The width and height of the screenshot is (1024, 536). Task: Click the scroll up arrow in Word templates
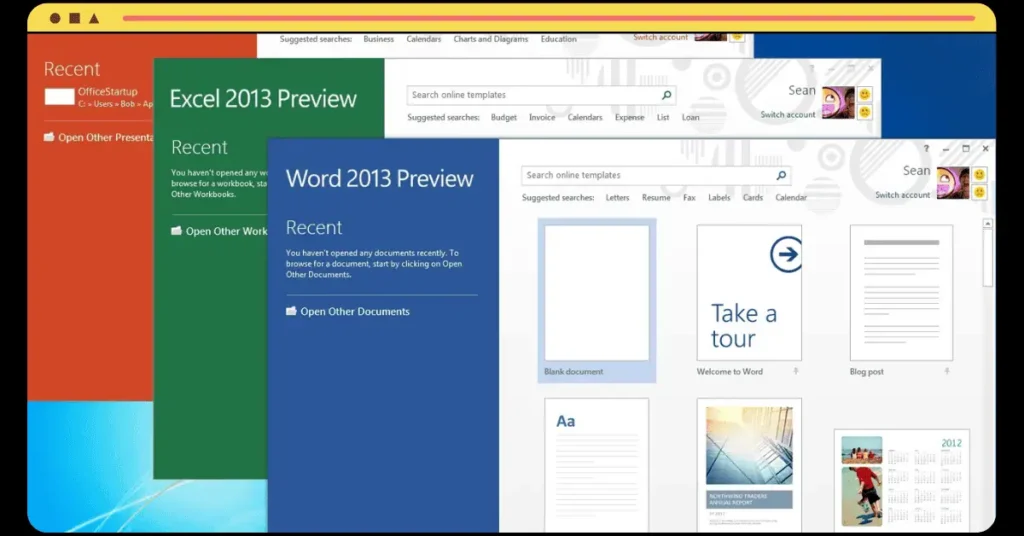tap(987, 224)
